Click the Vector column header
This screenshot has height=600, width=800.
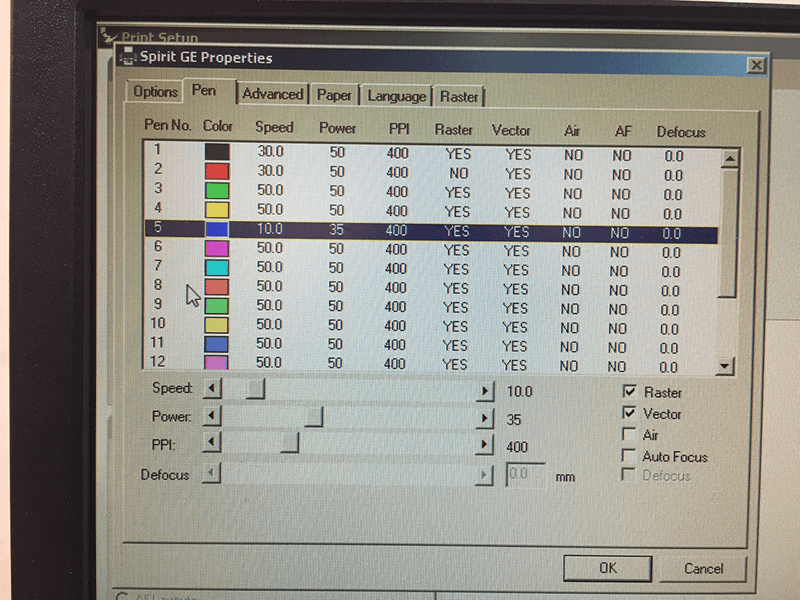(511, 131)
